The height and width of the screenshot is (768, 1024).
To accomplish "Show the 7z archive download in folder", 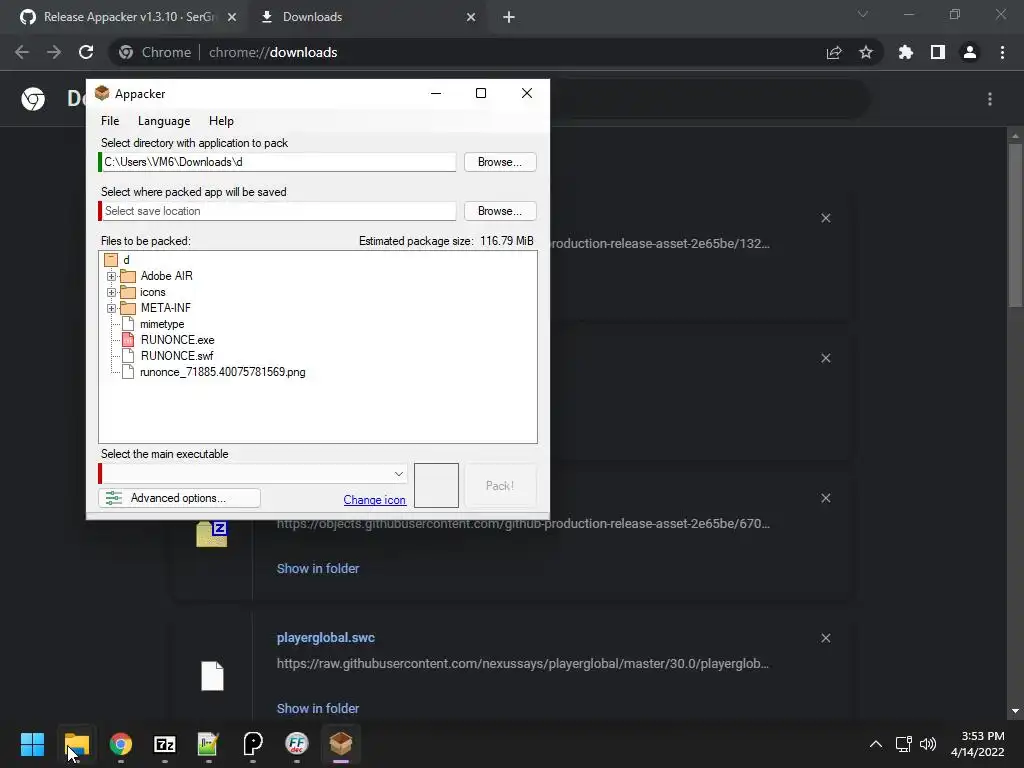I will [x=318, y=569].
